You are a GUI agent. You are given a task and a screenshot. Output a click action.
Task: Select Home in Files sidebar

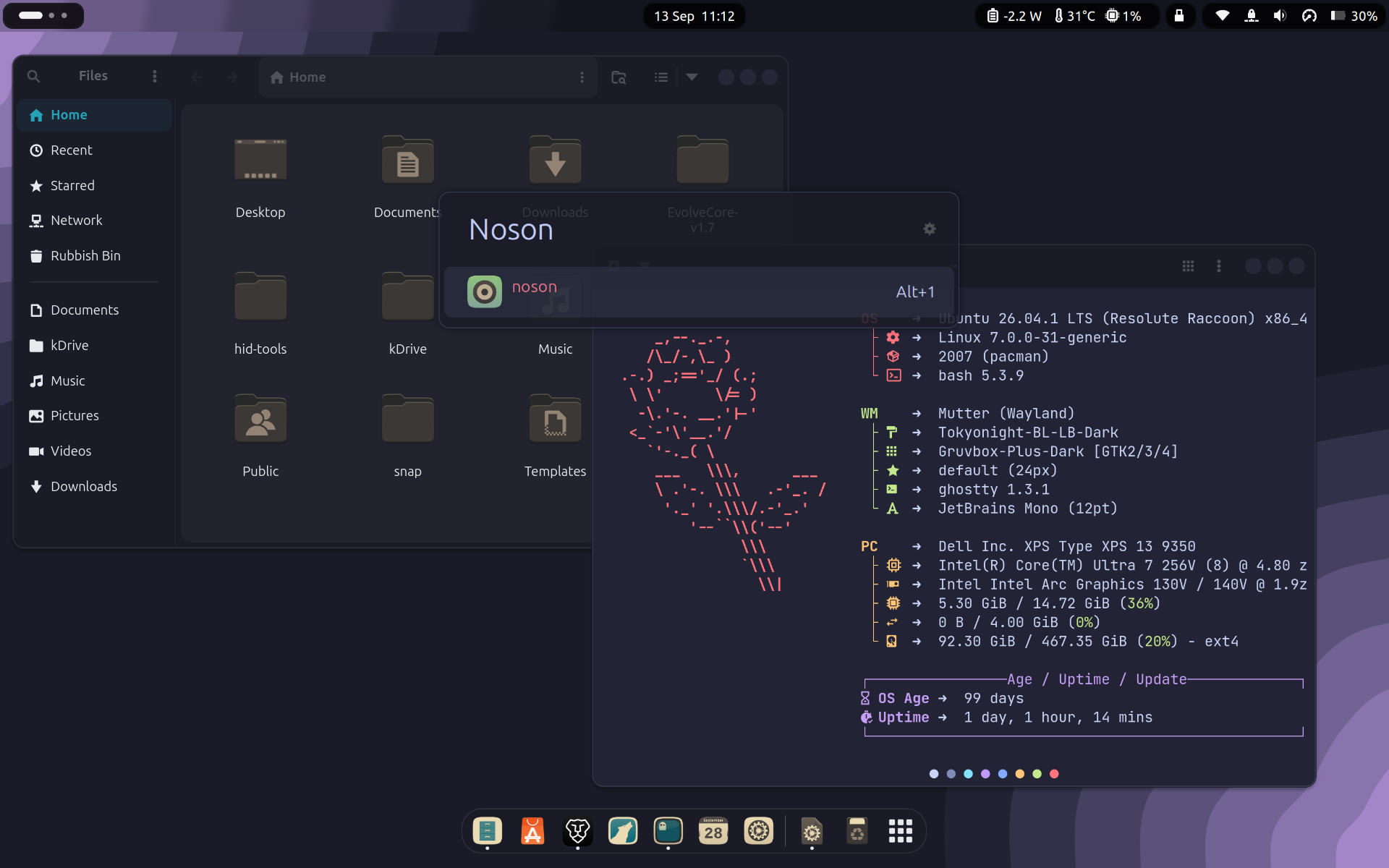(x=94, y=115)
